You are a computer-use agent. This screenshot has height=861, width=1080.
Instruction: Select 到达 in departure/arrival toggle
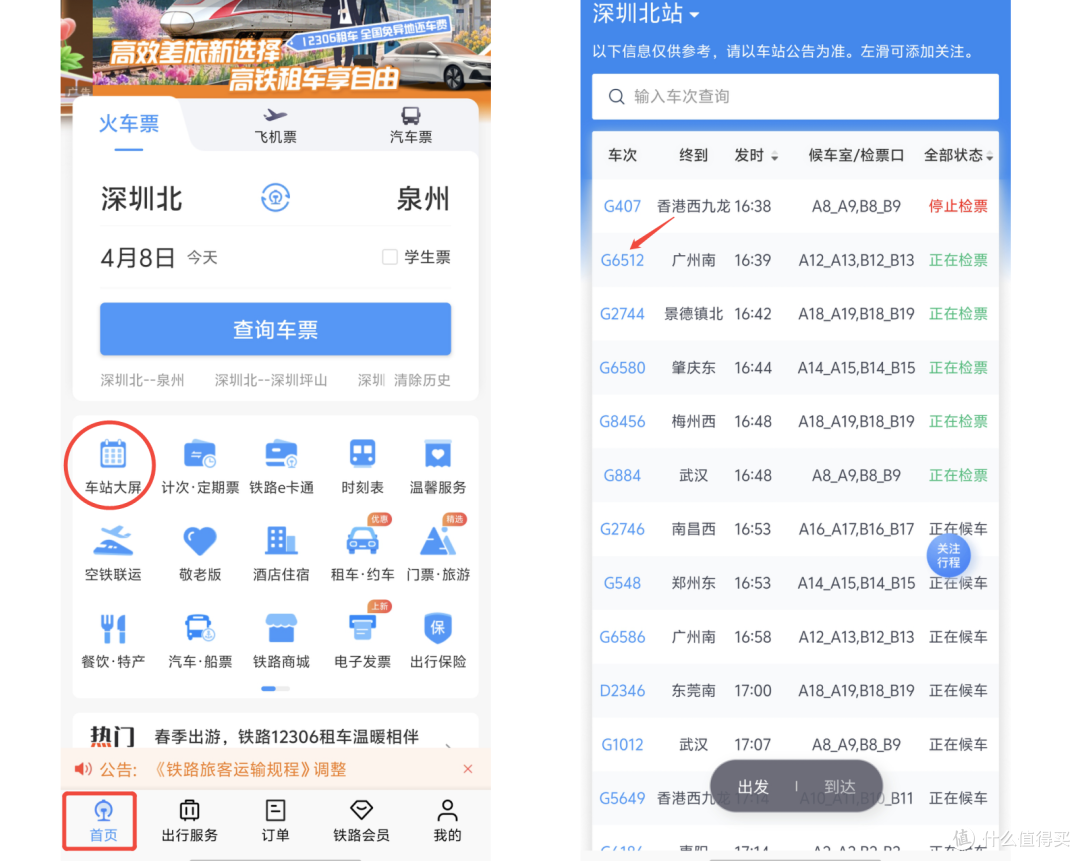click(840, 787)
